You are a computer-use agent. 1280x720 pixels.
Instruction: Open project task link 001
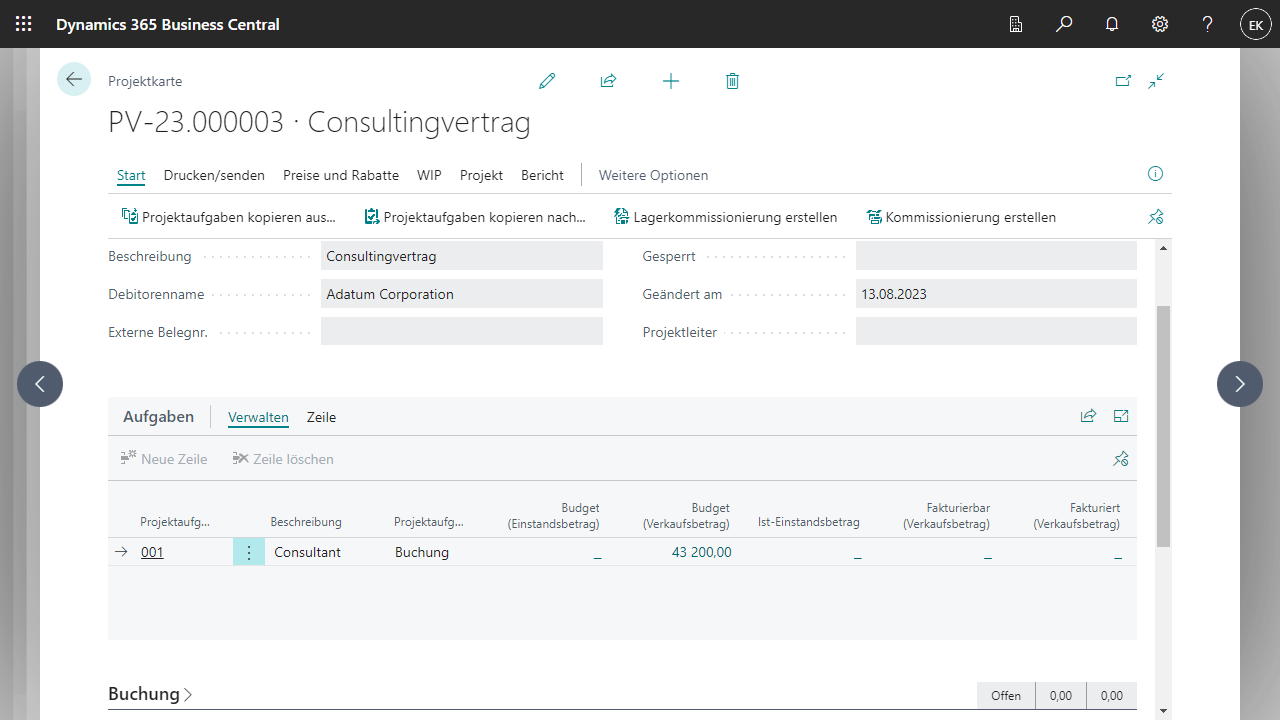pos(152,552)
